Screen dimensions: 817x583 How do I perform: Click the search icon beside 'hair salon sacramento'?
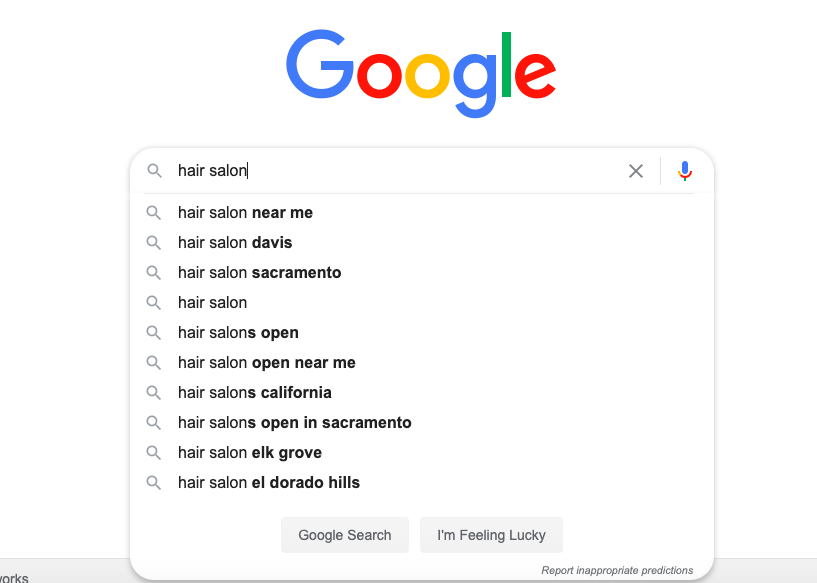[154, 272]
